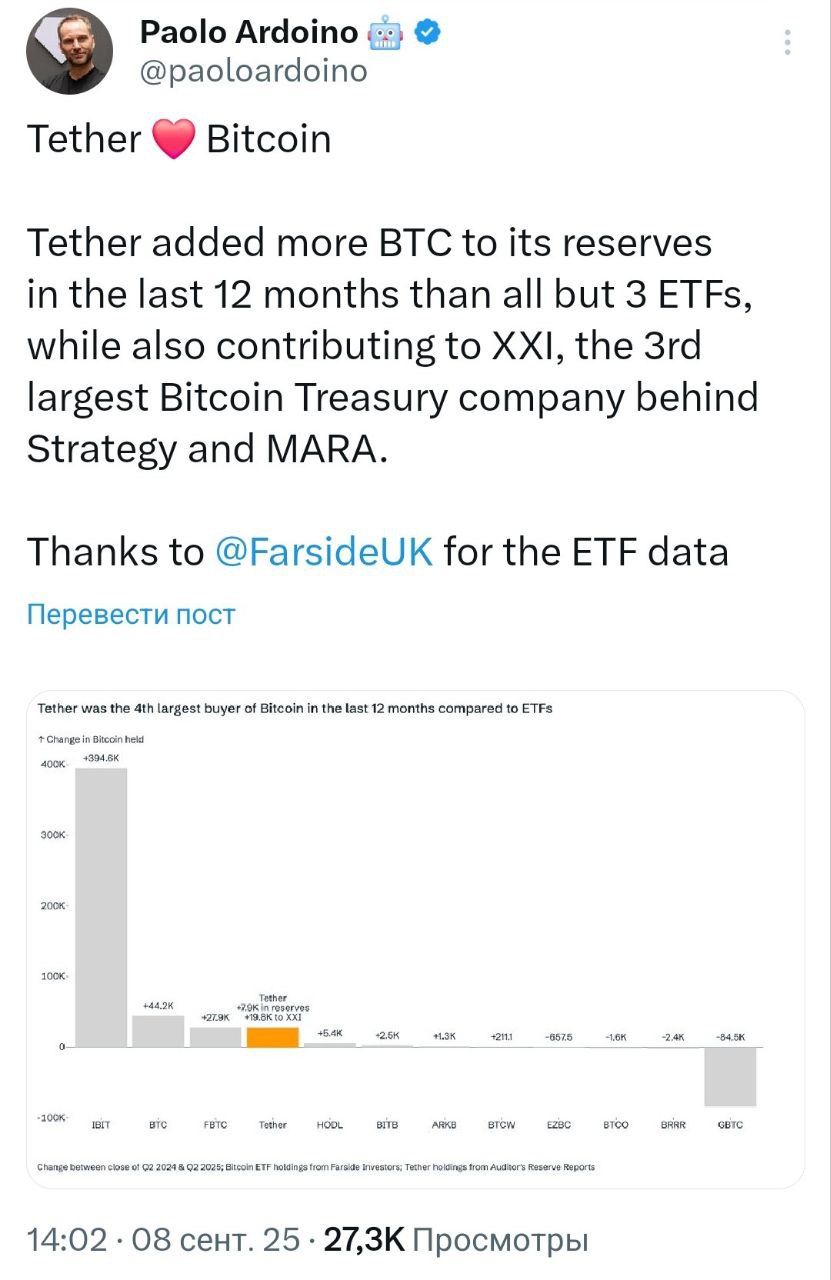Image resolution: width=831 pixels, height=1280 pixels.
Task: Click the chart's footnote source text
Action: coord(316,1166)
